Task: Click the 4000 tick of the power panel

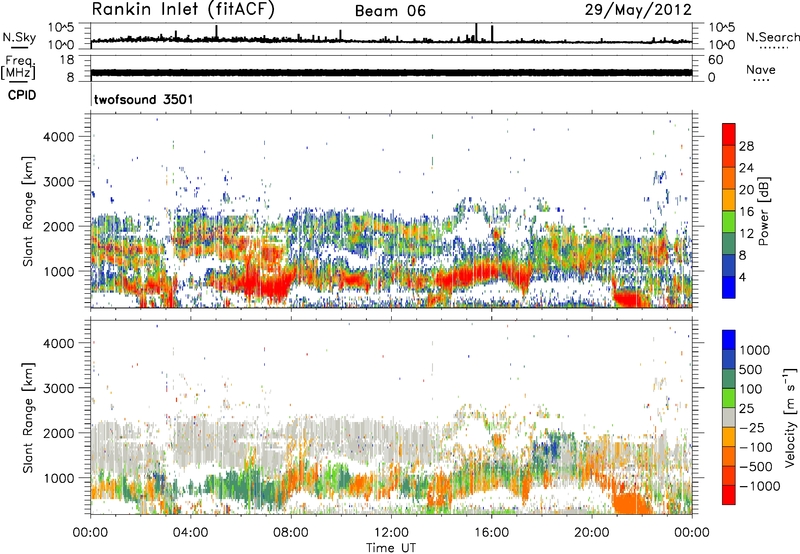Action: click(x=59, y=137)
